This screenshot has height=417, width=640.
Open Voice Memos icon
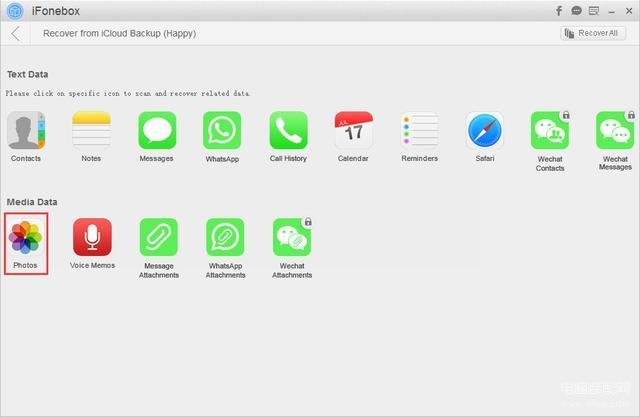pyautogui.click(x=92, y=237)
